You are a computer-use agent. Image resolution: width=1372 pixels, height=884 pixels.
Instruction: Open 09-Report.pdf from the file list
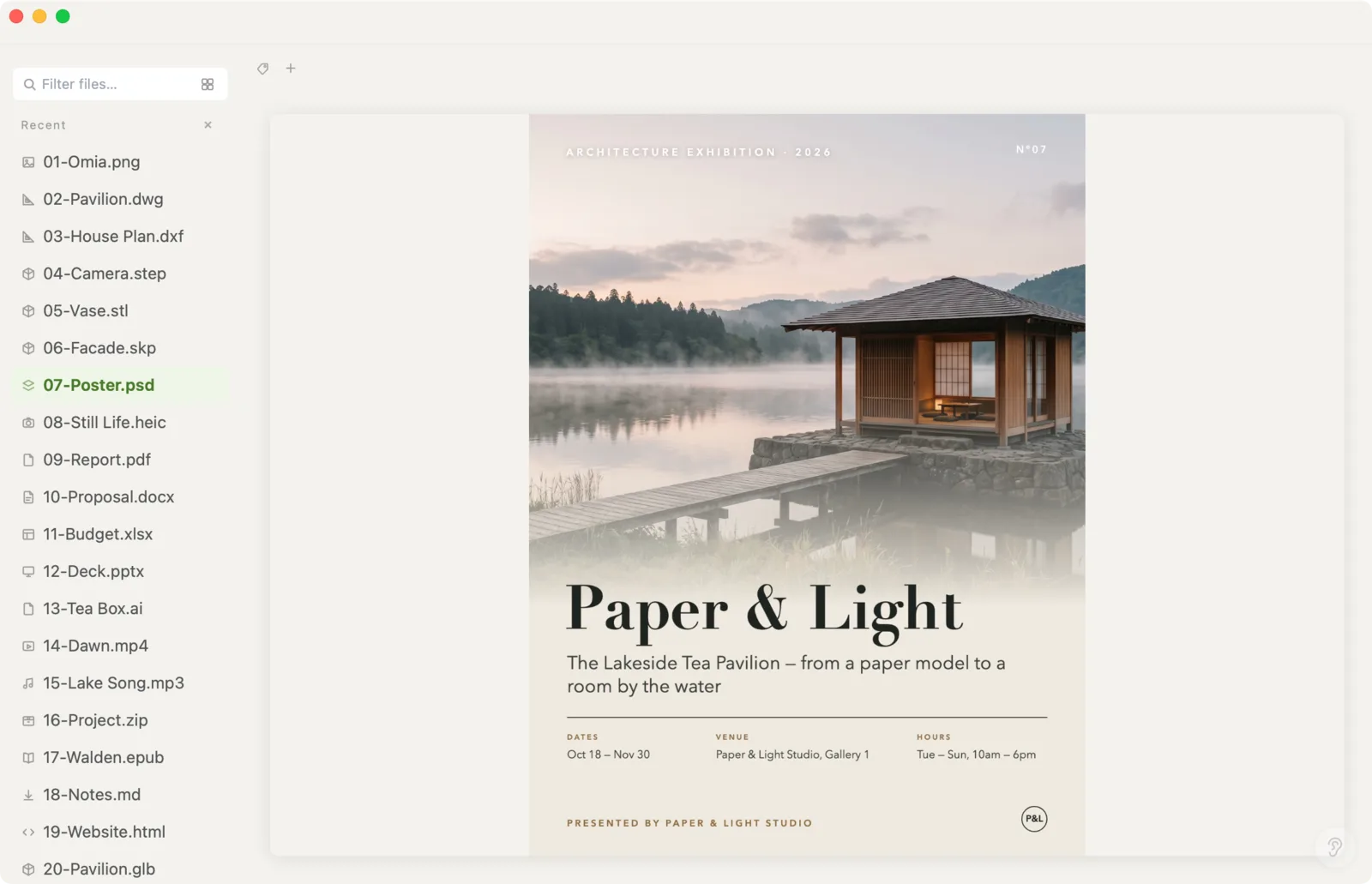(120, 460)
